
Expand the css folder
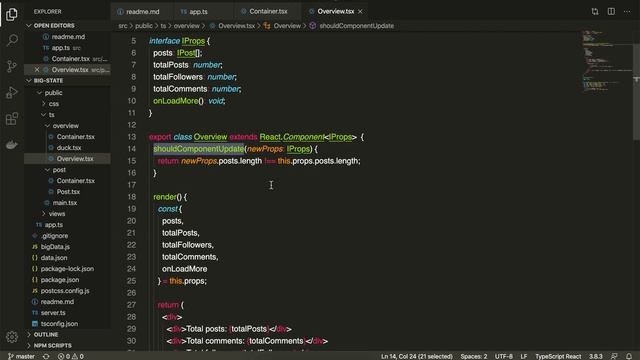(53, 104)
